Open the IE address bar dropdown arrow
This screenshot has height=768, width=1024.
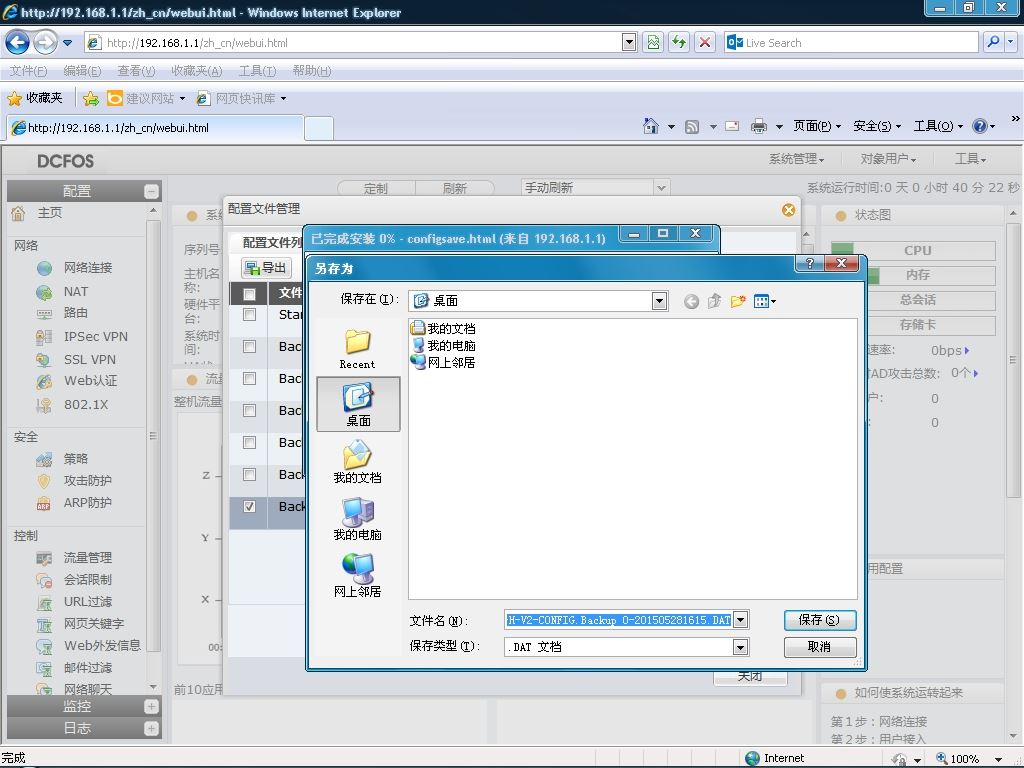click(x=628, y=42)
